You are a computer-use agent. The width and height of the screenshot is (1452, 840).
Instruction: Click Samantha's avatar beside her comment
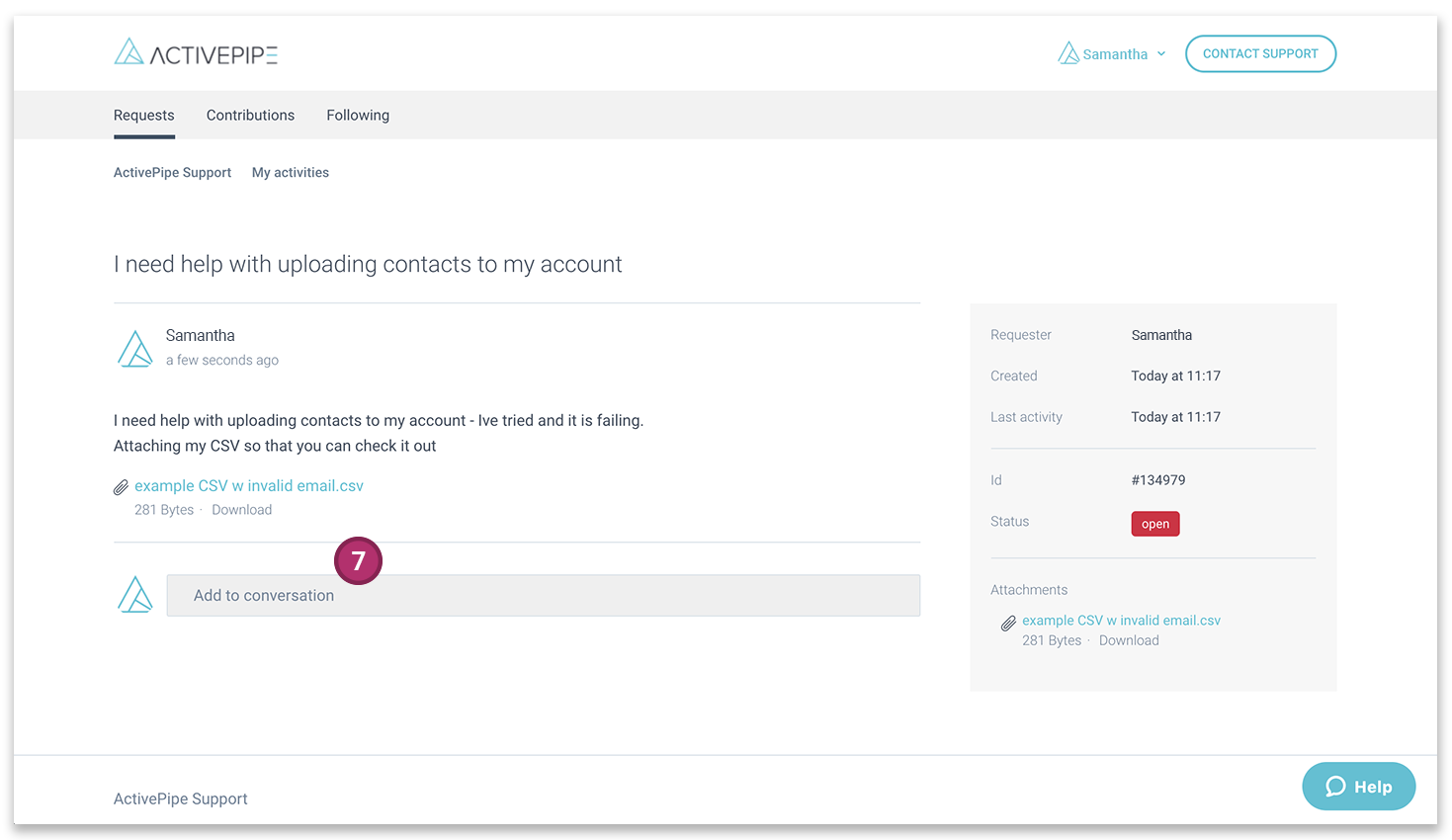click(x=135, y=348)
